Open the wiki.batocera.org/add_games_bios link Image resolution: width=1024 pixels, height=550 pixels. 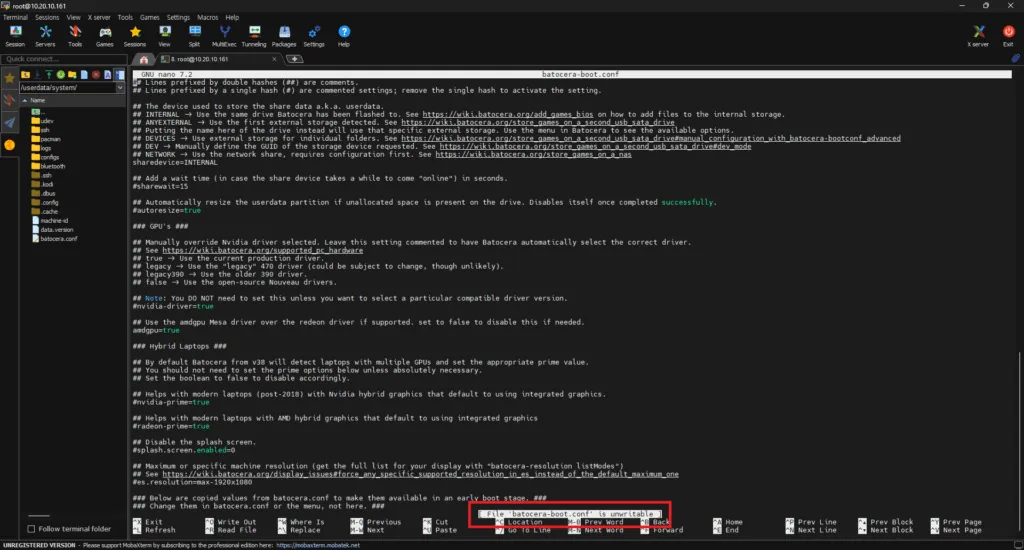tap(507, 114)
